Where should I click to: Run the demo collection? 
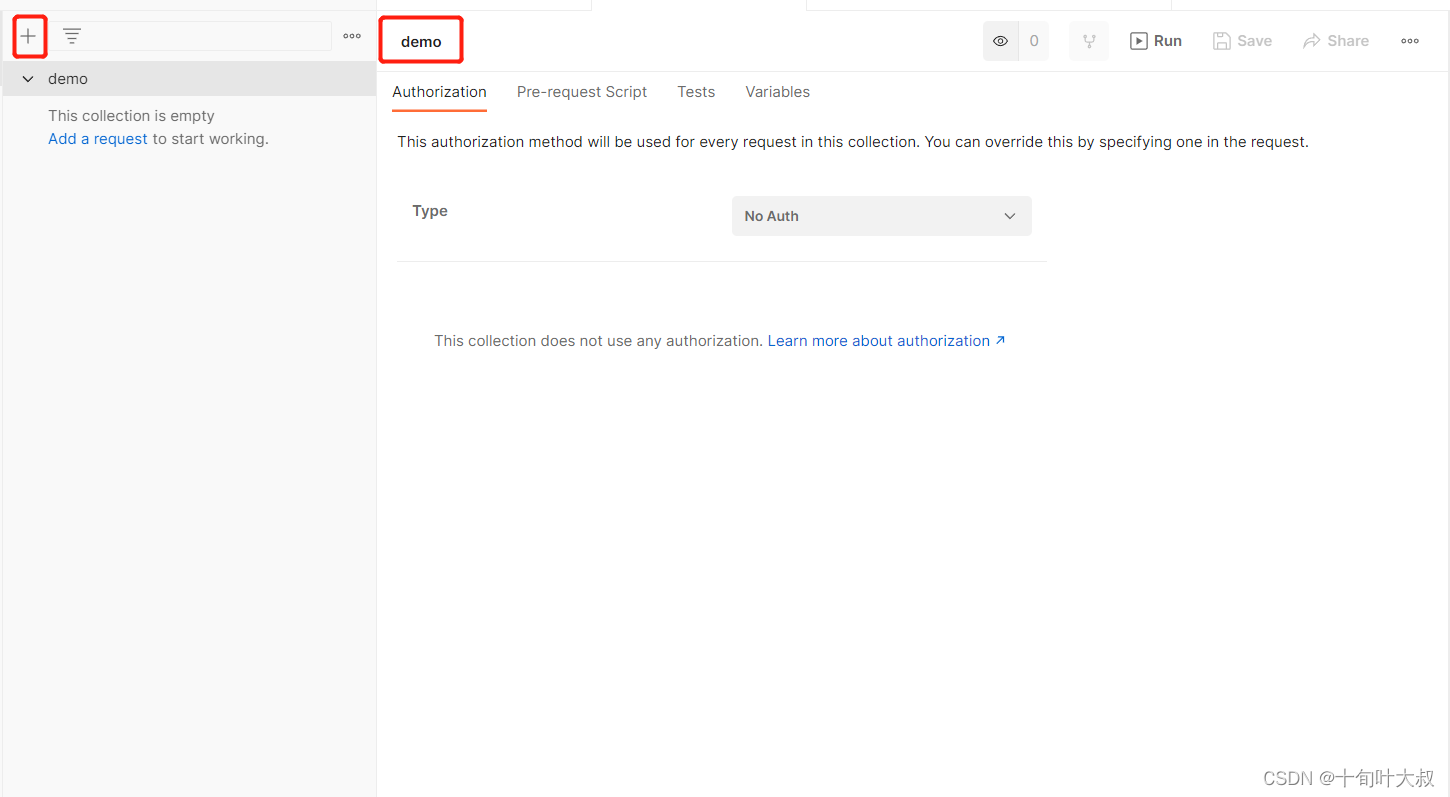[1156, 41]
